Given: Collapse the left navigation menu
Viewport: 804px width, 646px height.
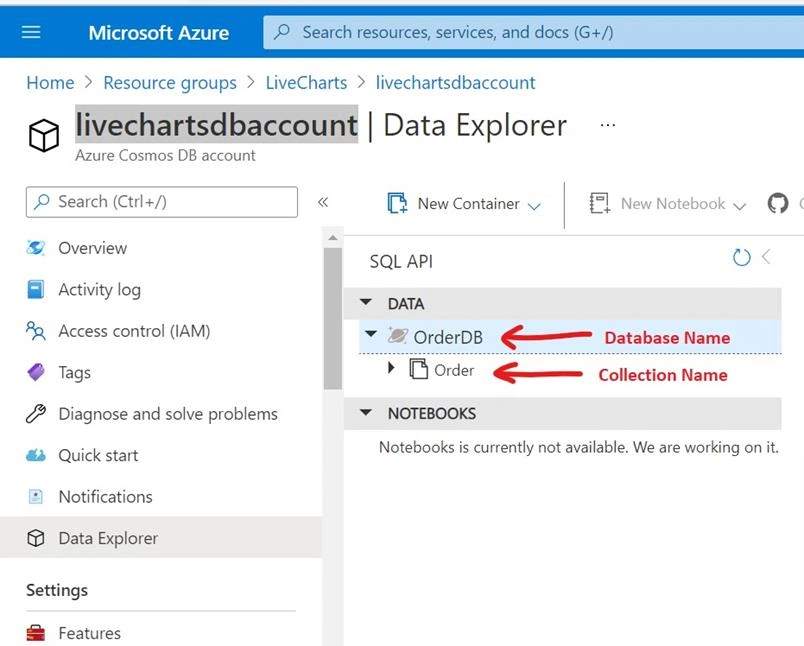Looking at the screenshot, I should (323, 202).
